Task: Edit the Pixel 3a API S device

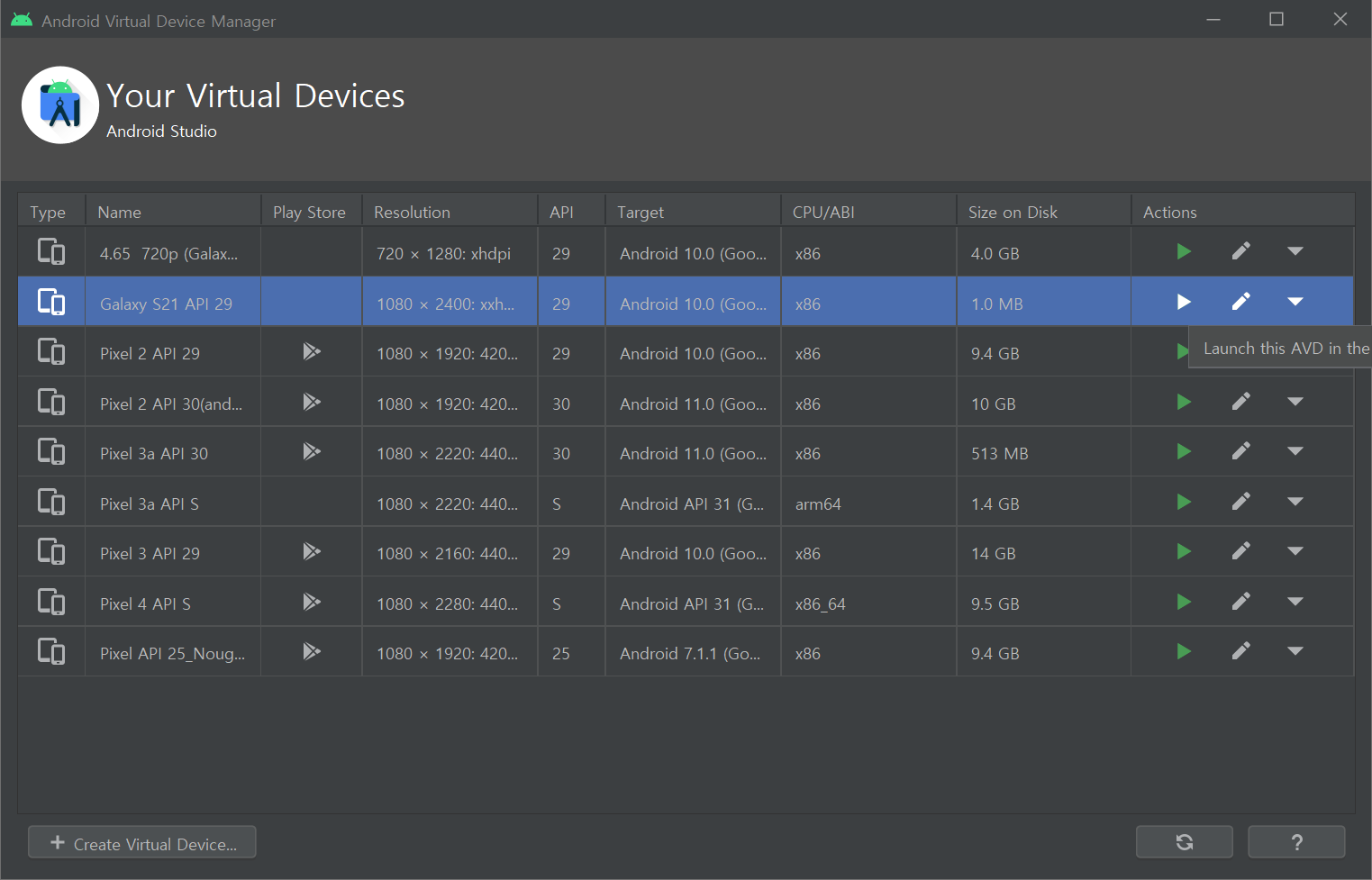Action: pos(1240,502)
